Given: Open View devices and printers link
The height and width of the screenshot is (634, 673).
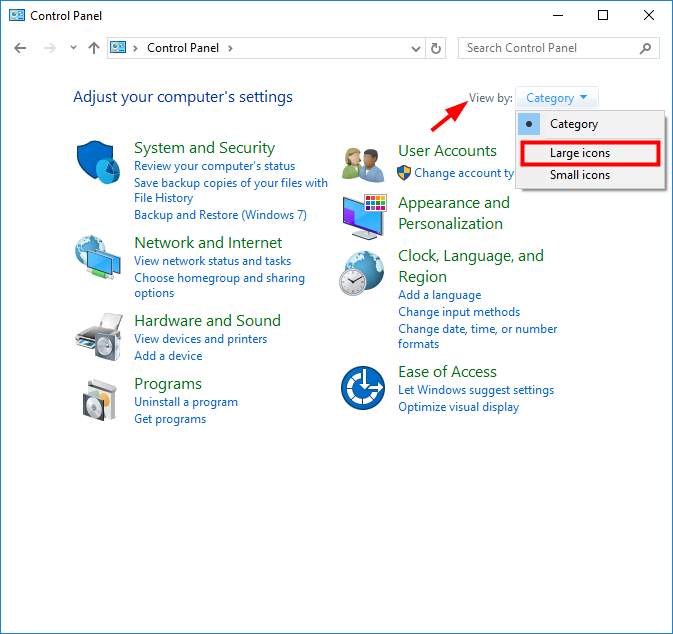Looking at the screenshot, I should [200, 339].
